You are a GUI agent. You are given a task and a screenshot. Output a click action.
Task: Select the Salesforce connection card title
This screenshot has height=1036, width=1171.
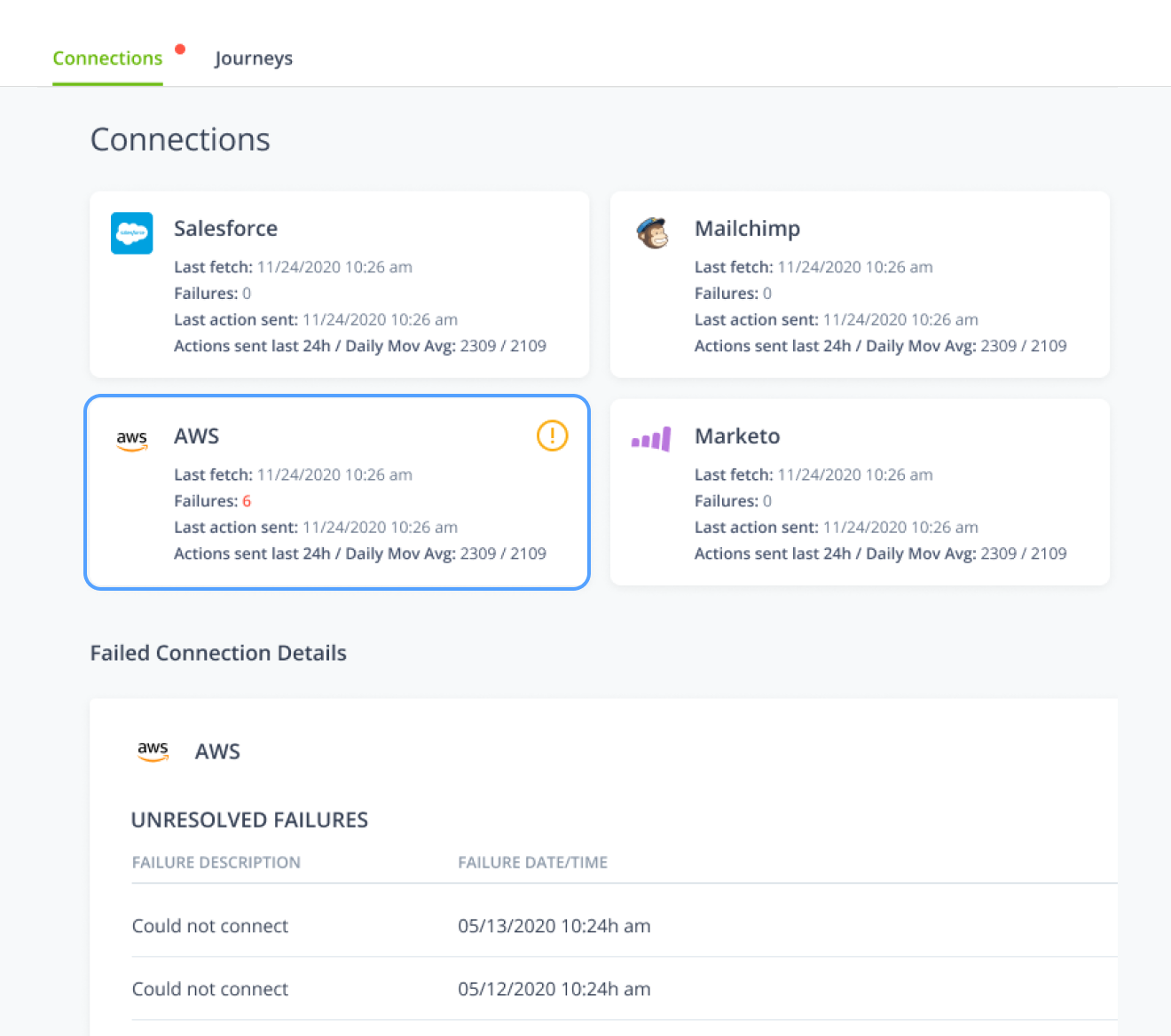225,228
